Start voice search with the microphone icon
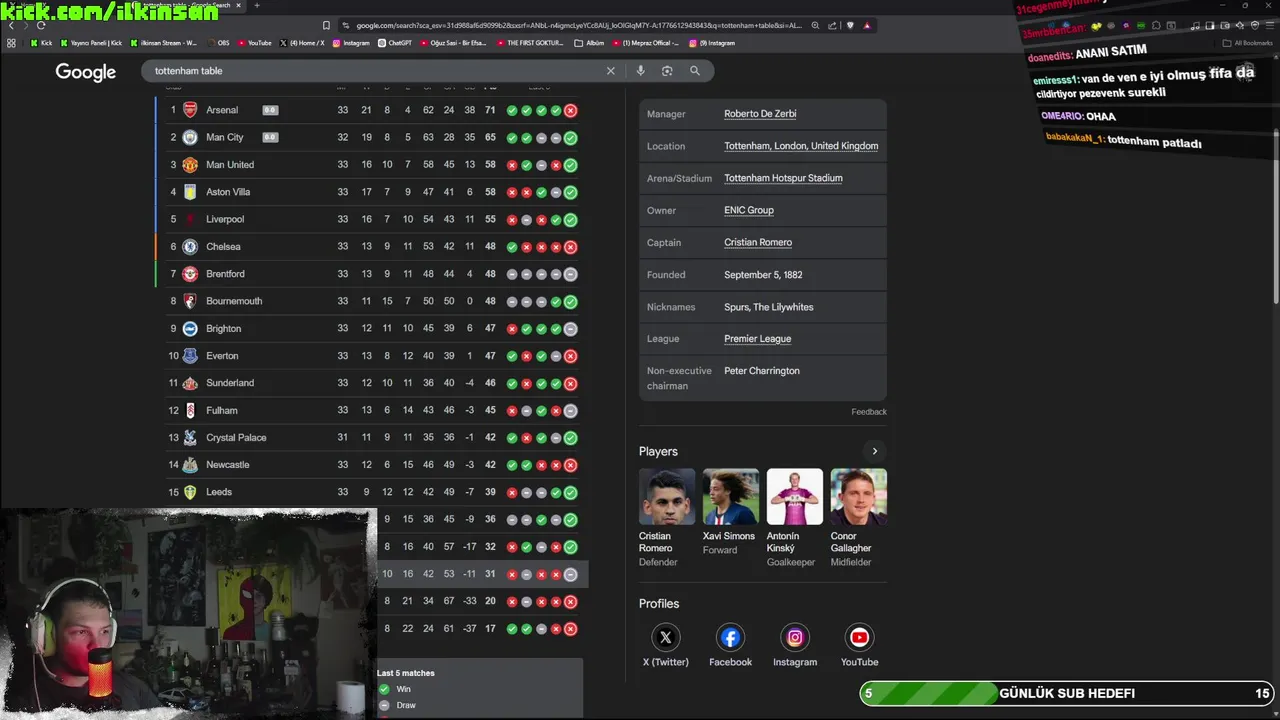The width and height of the screenshot is (1280, 720). pos(640,71)
